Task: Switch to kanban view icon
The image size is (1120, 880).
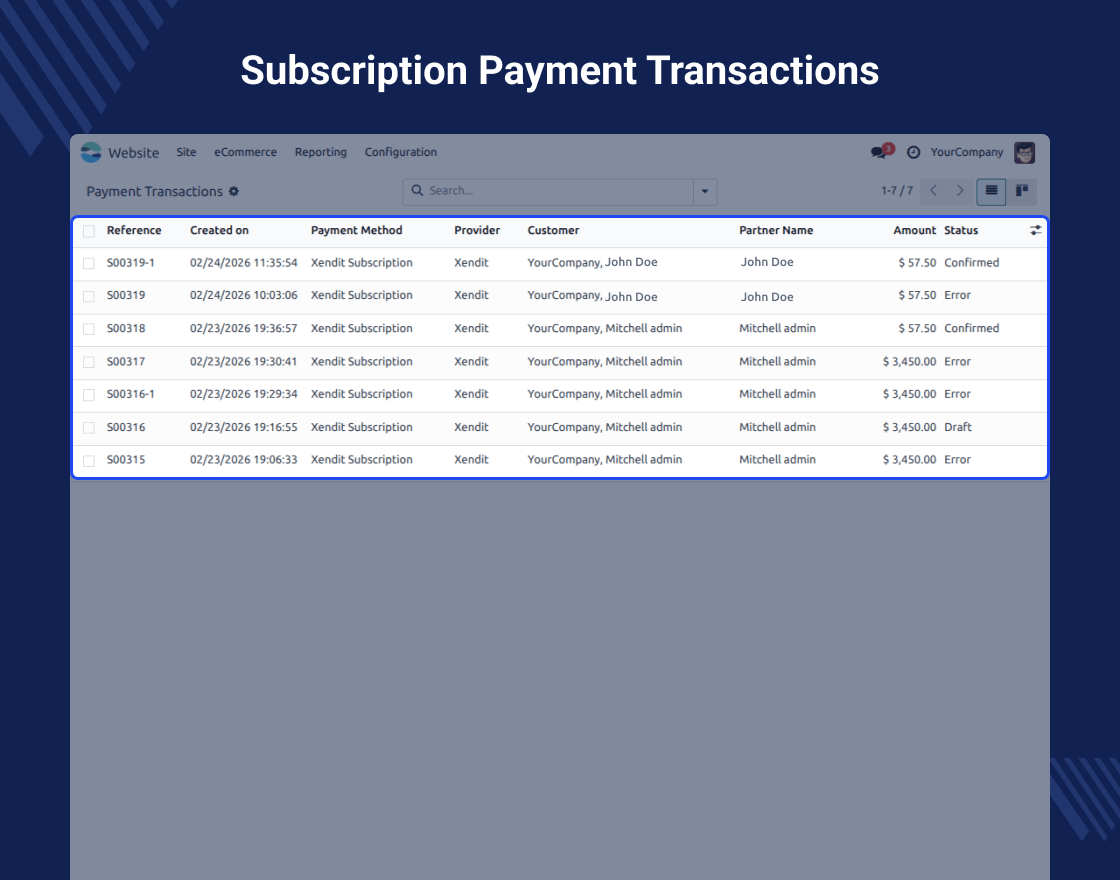Action: 1022,191
